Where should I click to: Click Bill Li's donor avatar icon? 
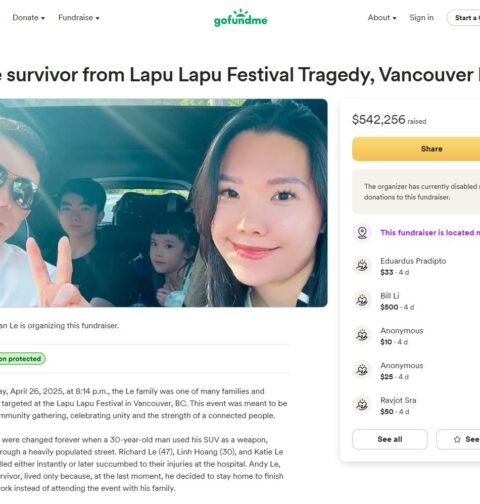tap(362, 301)
